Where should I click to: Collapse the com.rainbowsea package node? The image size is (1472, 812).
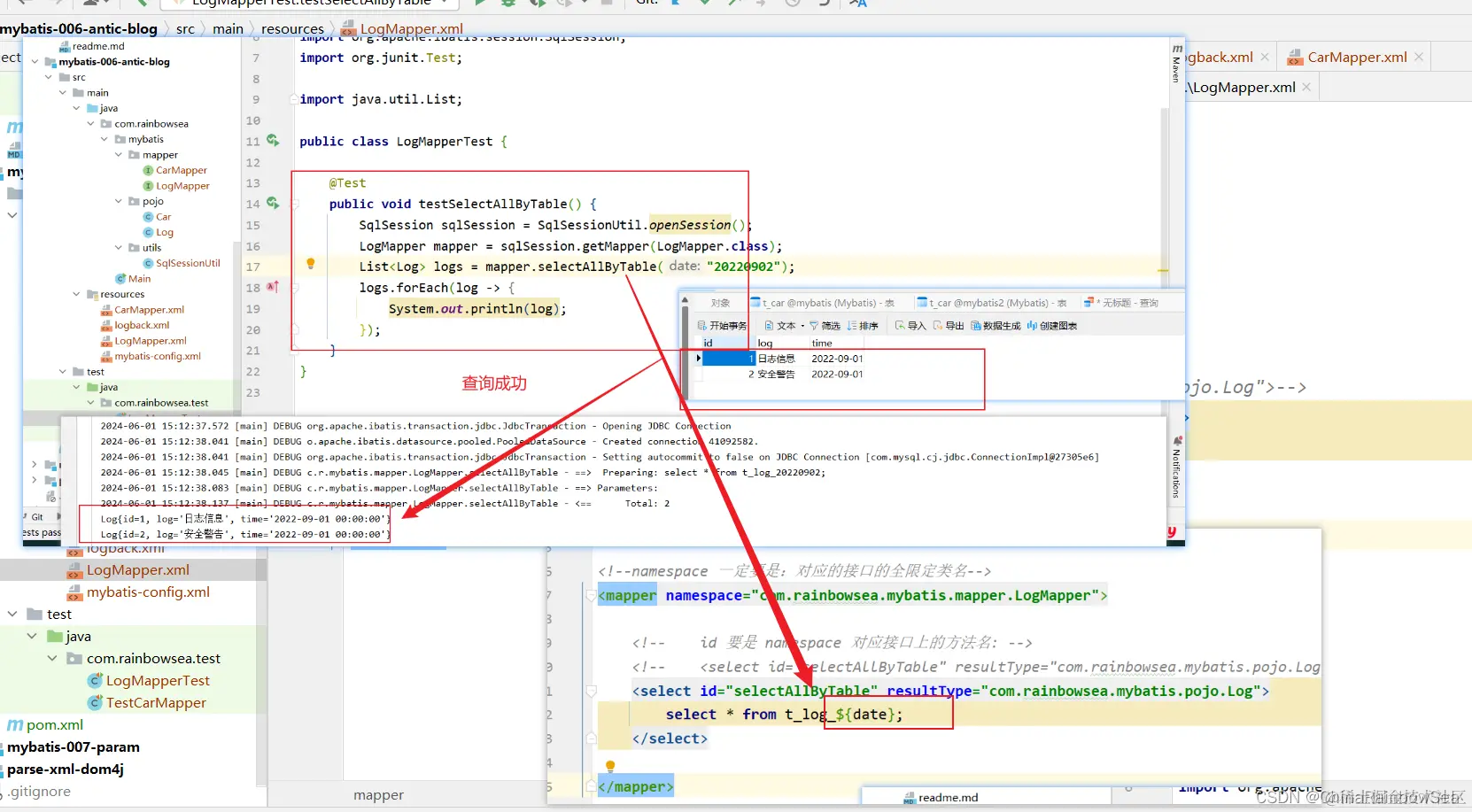point(90,124)
